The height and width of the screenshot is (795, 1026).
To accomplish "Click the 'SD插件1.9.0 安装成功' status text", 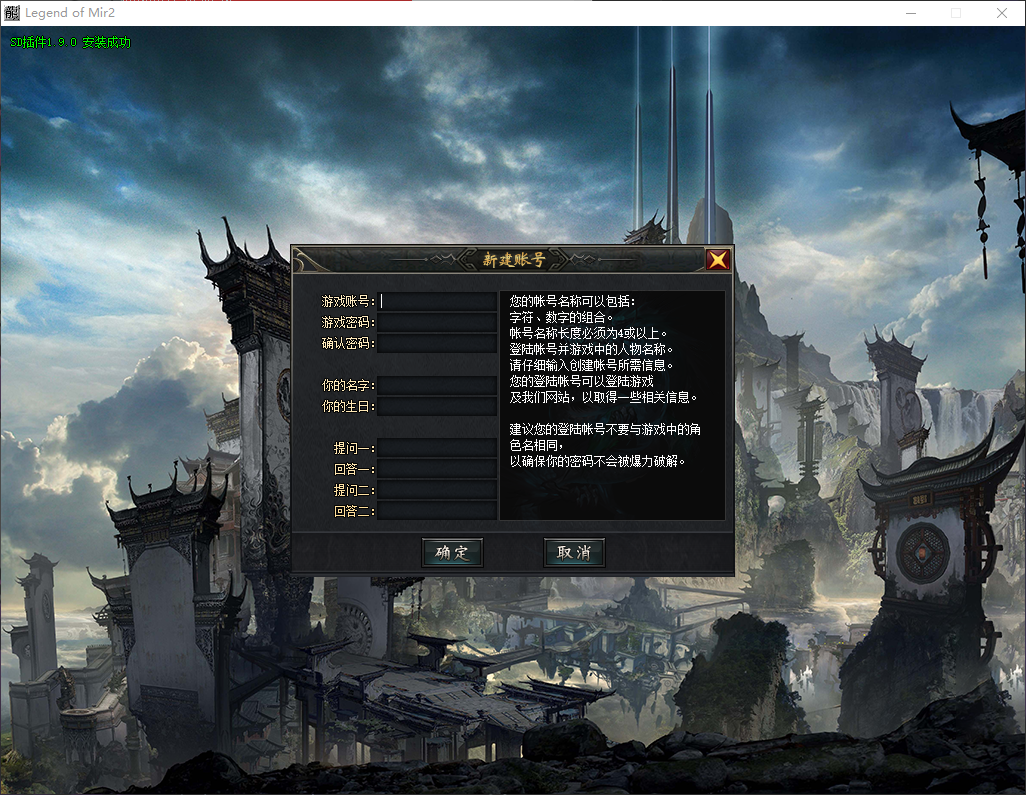I will tap(71, 43).
